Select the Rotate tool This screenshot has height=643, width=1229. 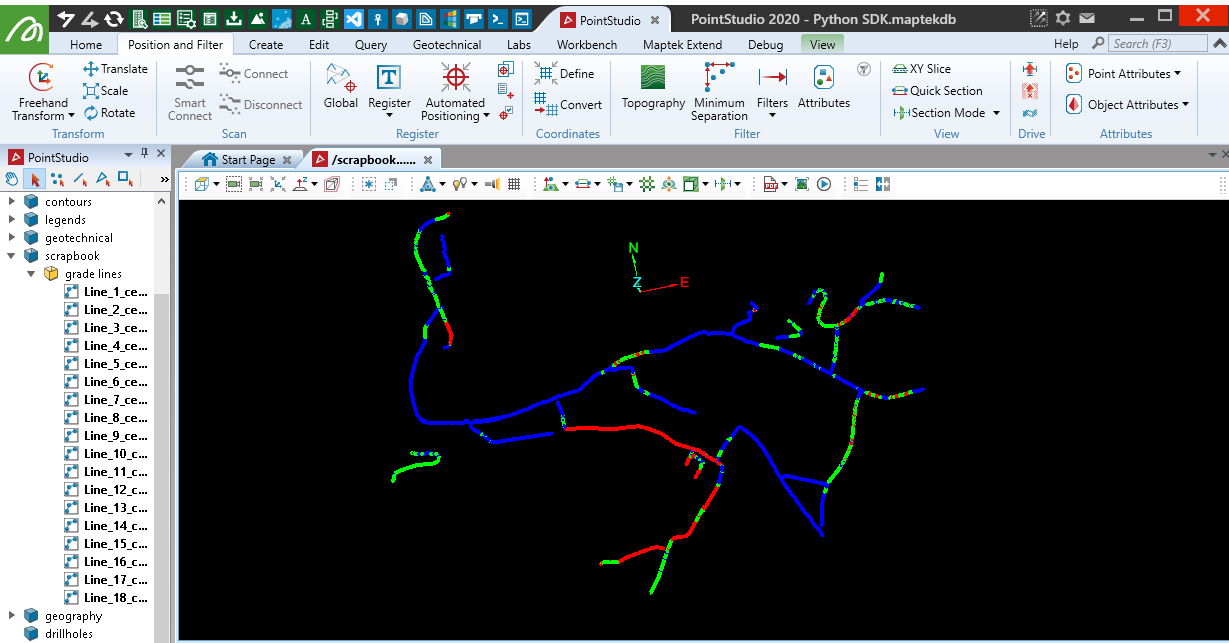pos(110,113)
